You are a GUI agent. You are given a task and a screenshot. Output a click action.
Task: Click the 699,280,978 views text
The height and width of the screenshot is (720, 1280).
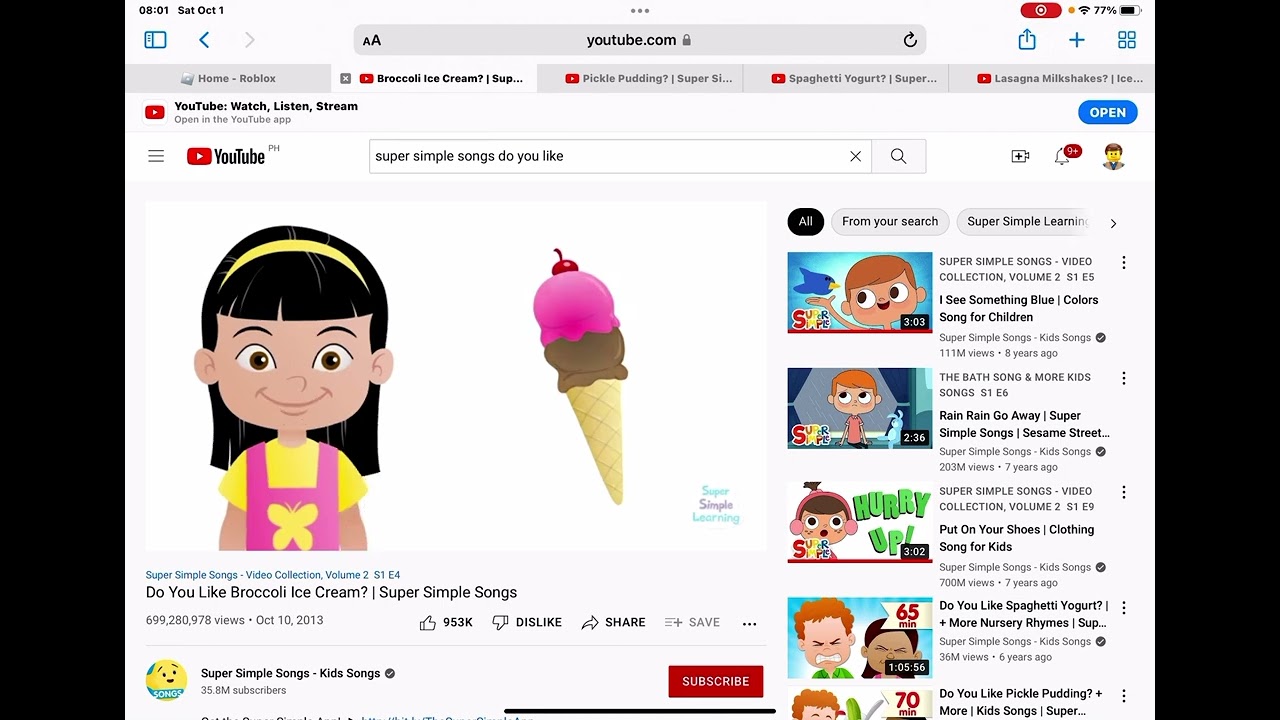[x=195, y=620]
